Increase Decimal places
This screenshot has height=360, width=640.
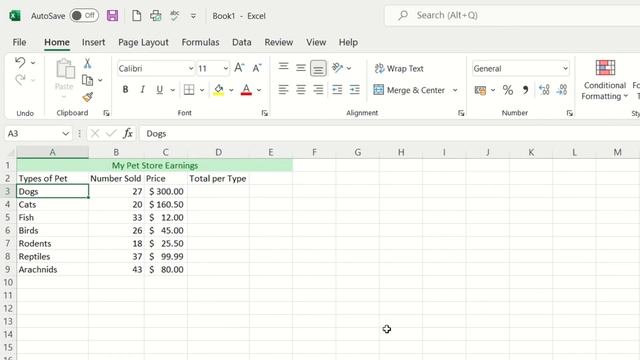tap(544, 90)
